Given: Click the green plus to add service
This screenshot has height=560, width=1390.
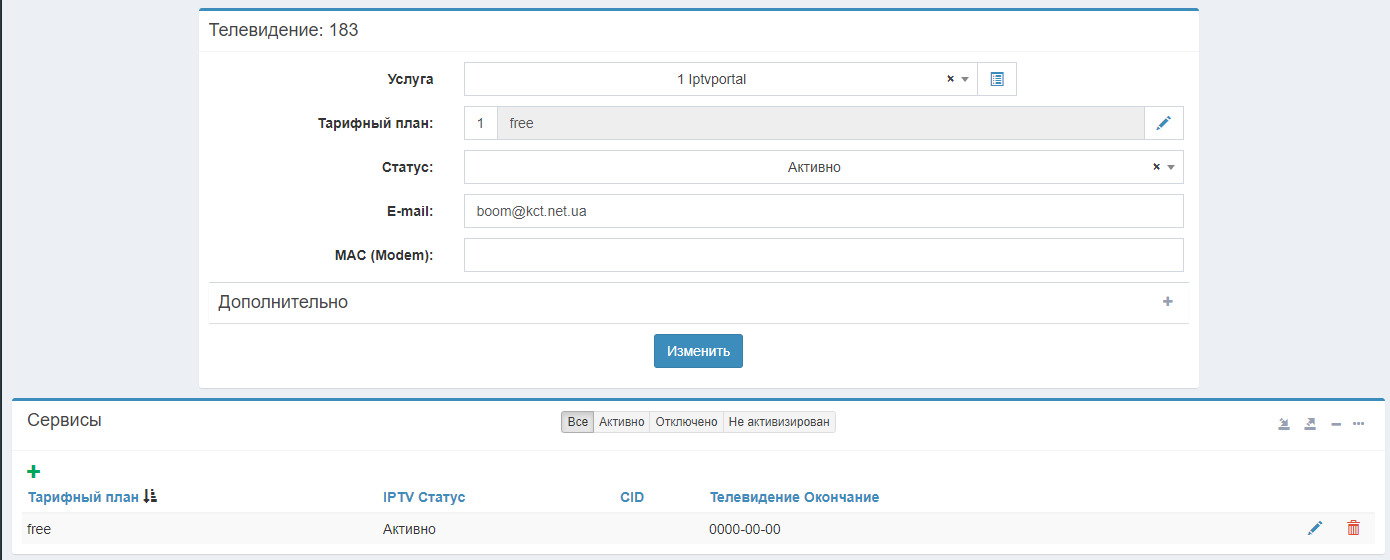Looking at the screenshot, I should point(34,471).
